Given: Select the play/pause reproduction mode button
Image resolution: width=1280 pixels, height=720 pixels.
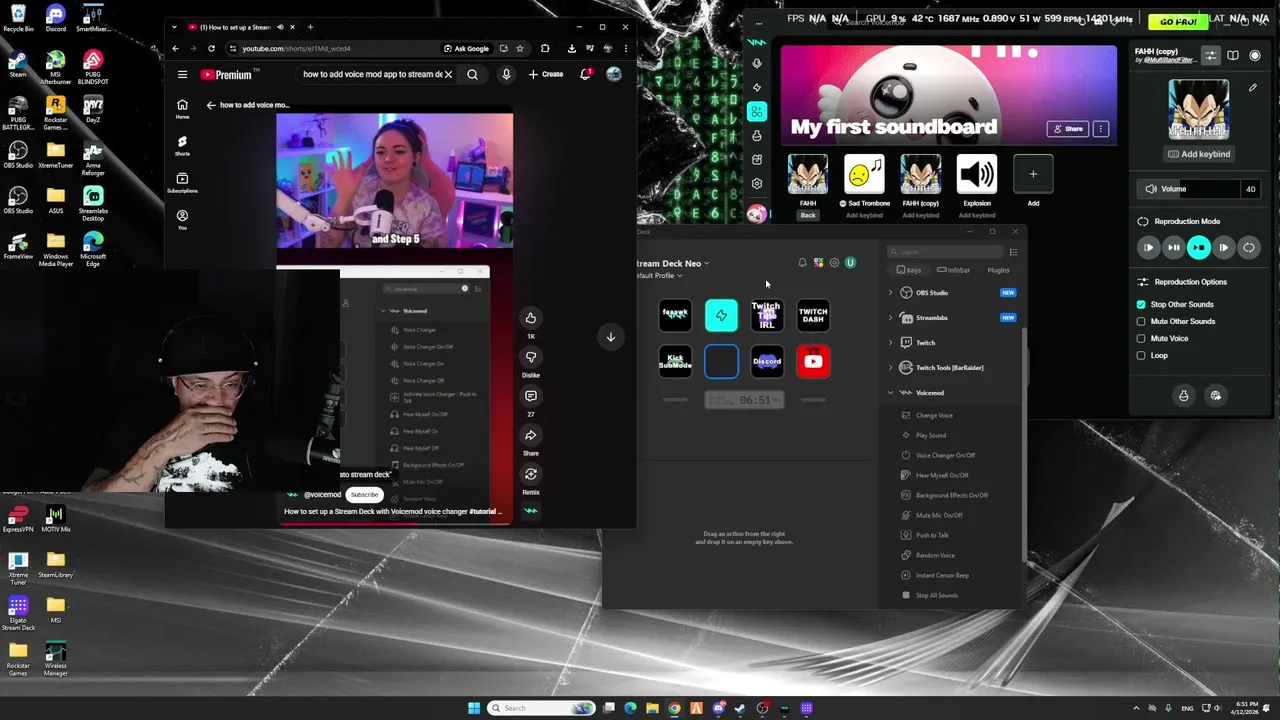Looking at the screenshot, I should (1173, 247).
